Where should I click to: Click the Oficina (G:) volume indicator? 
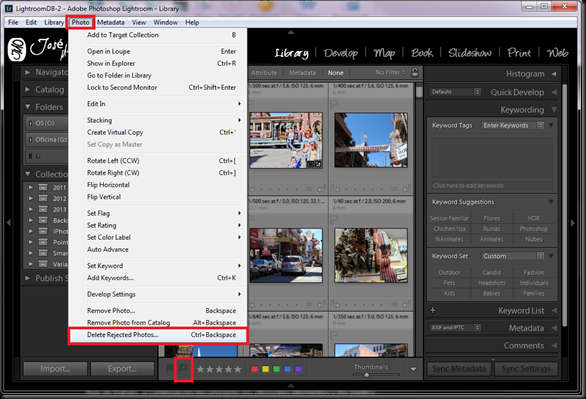tap(30, 140)
